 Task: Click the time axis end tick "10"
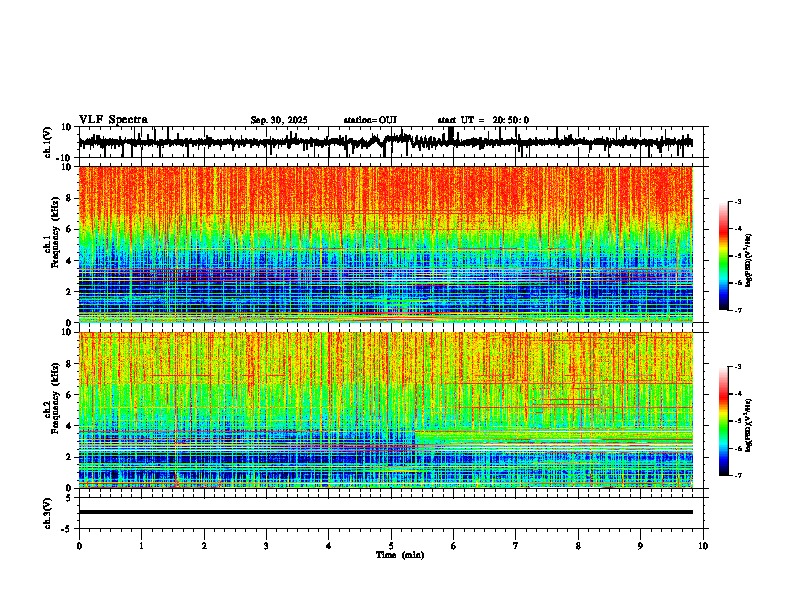703,546
